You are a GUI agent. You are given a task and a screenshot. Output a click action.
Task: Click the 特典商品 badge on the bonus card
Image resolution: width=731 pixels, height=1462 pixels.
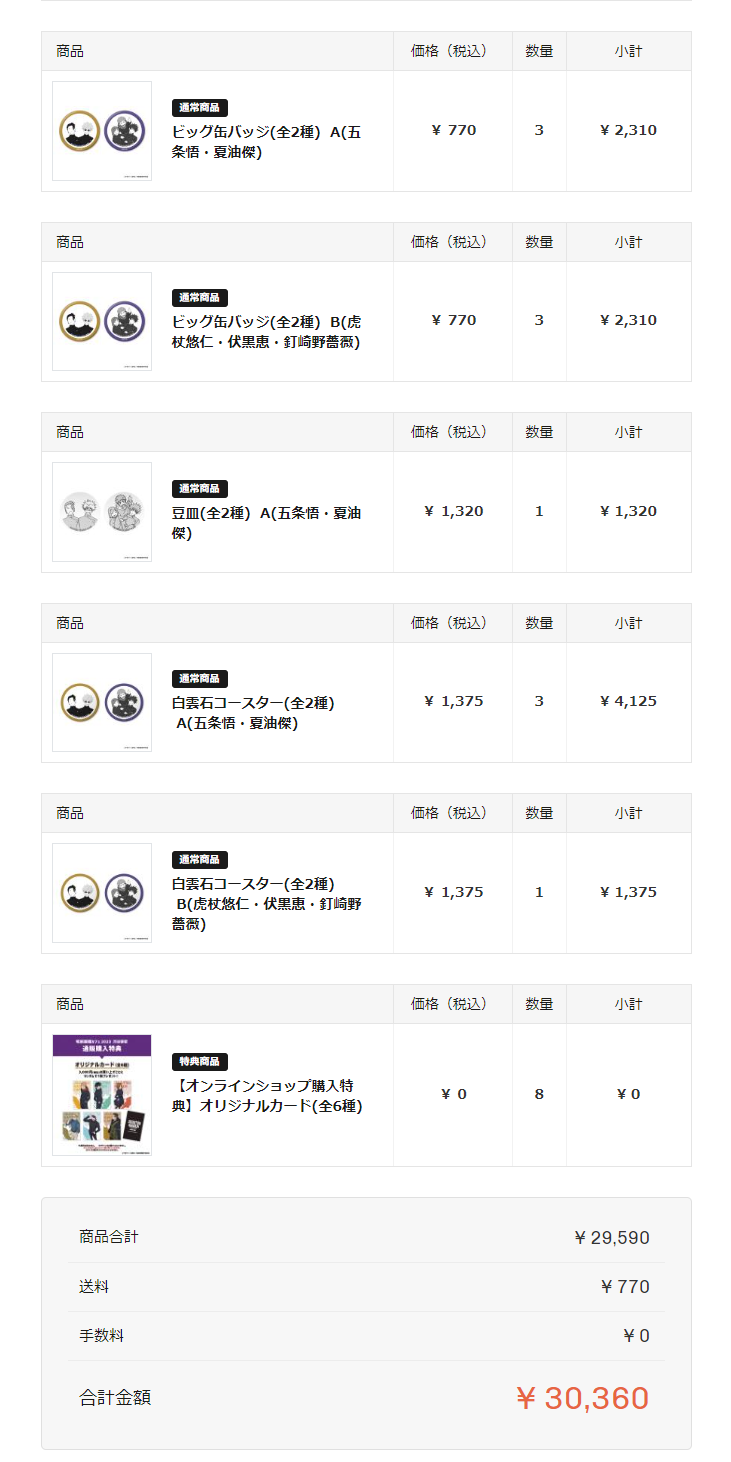click(200, 1061)
